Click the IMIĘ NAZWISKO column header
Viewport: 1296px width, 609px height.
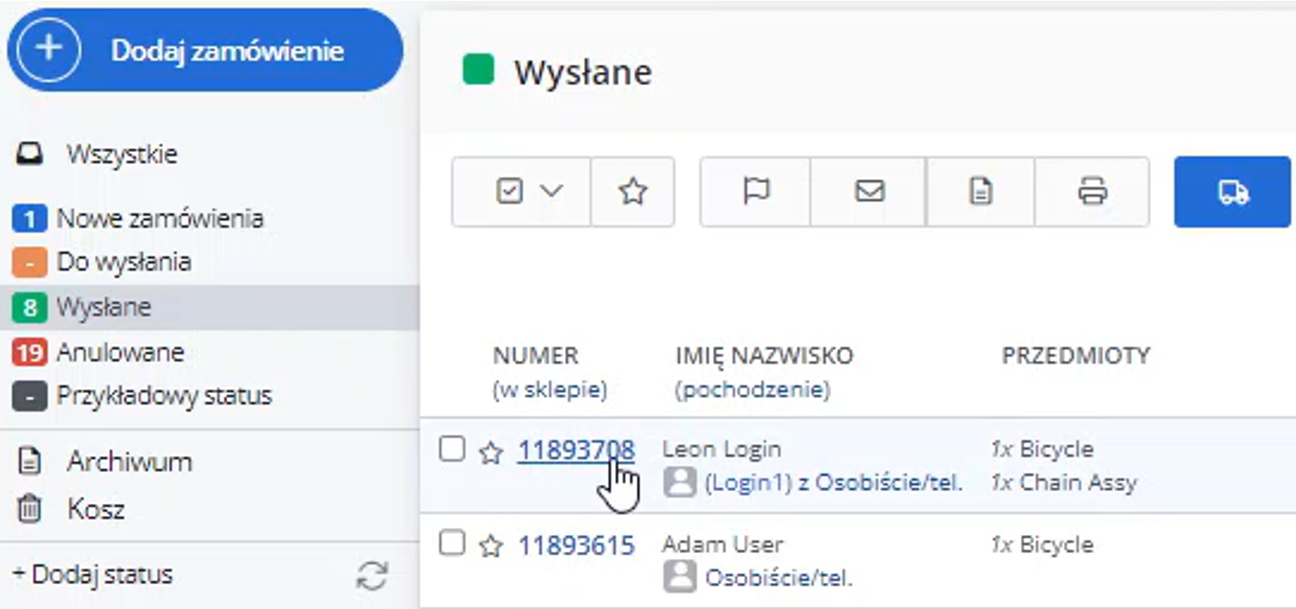coord(765,355)
